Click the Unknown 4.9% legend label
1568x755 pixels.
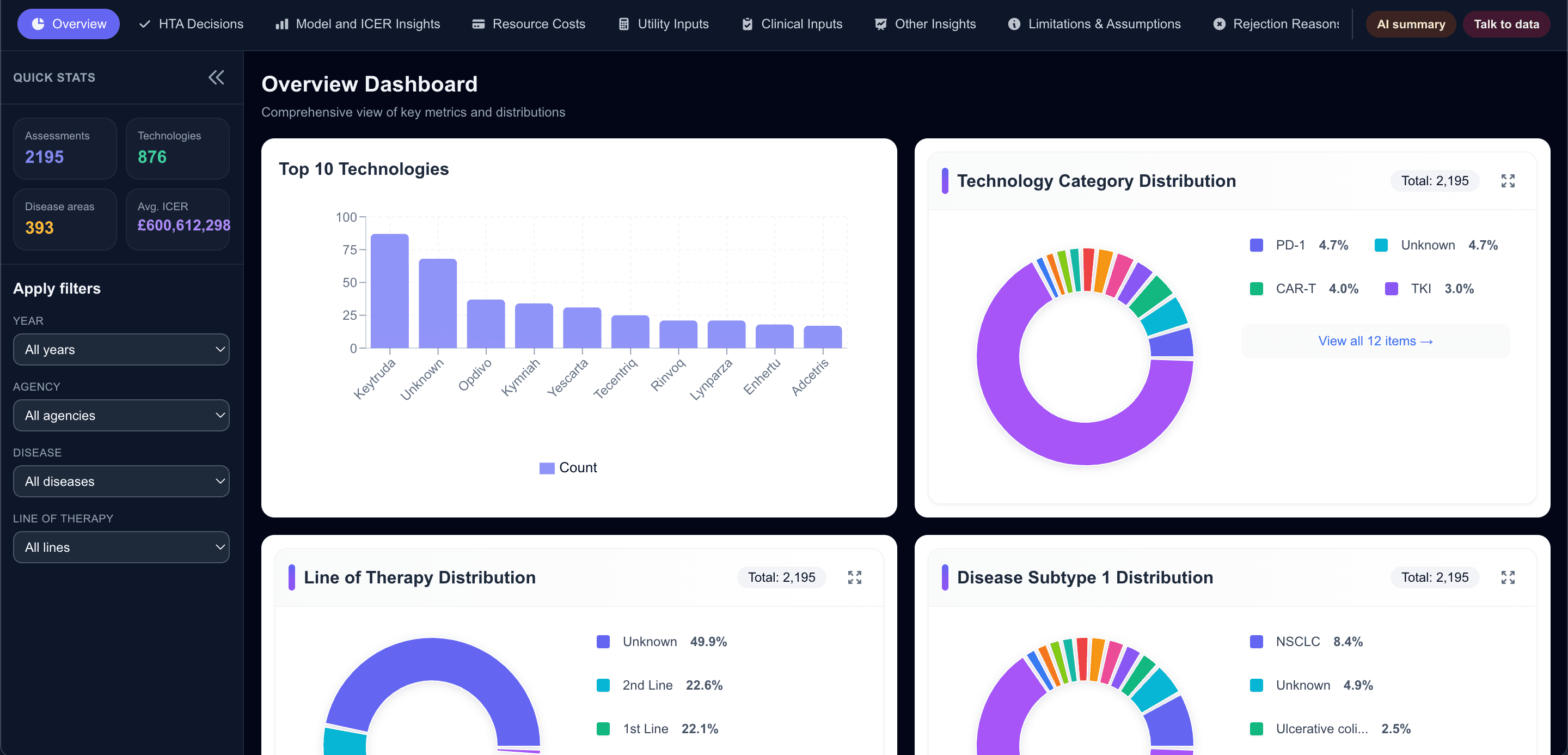(x=1325, y=685)
